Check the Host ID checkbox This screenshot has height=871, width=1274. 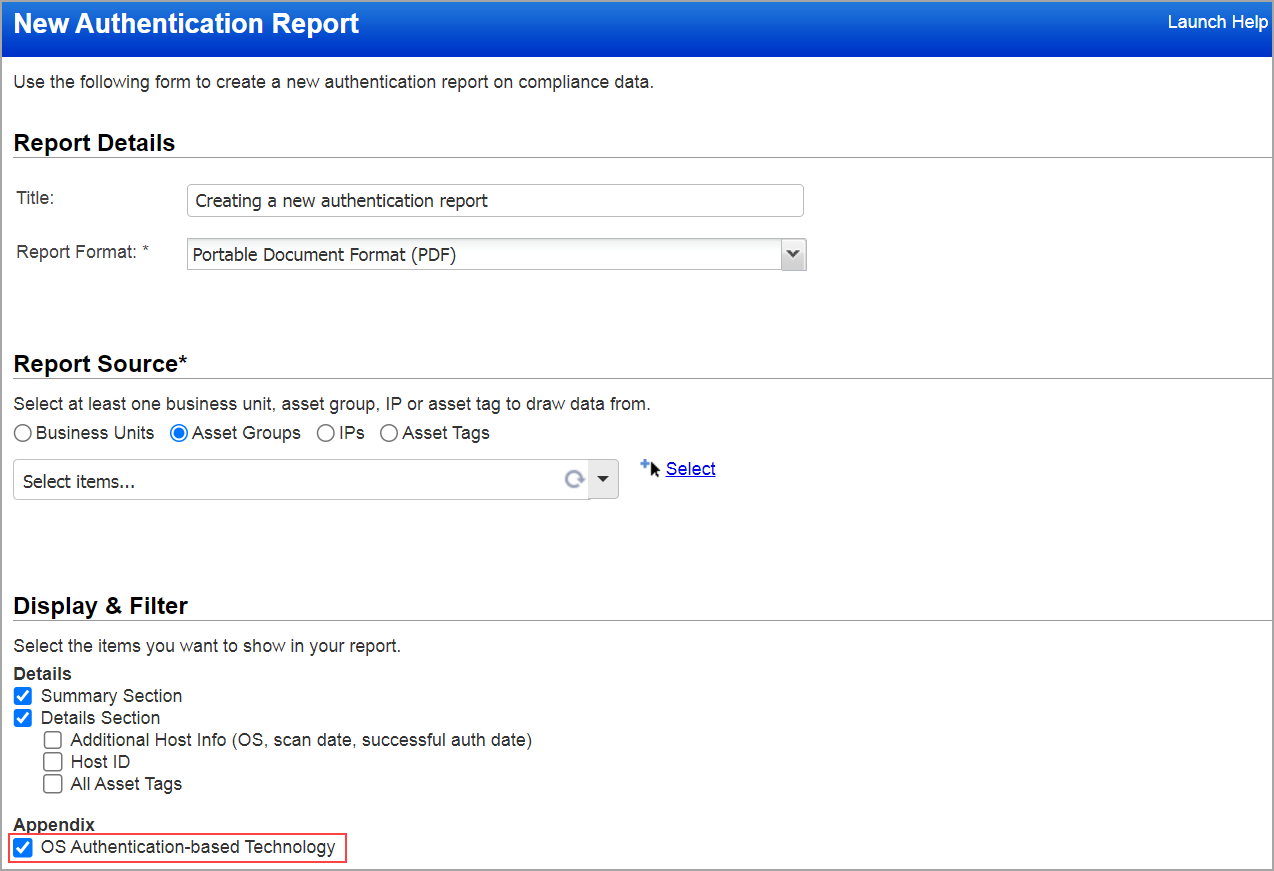click(x=53, y=762)
